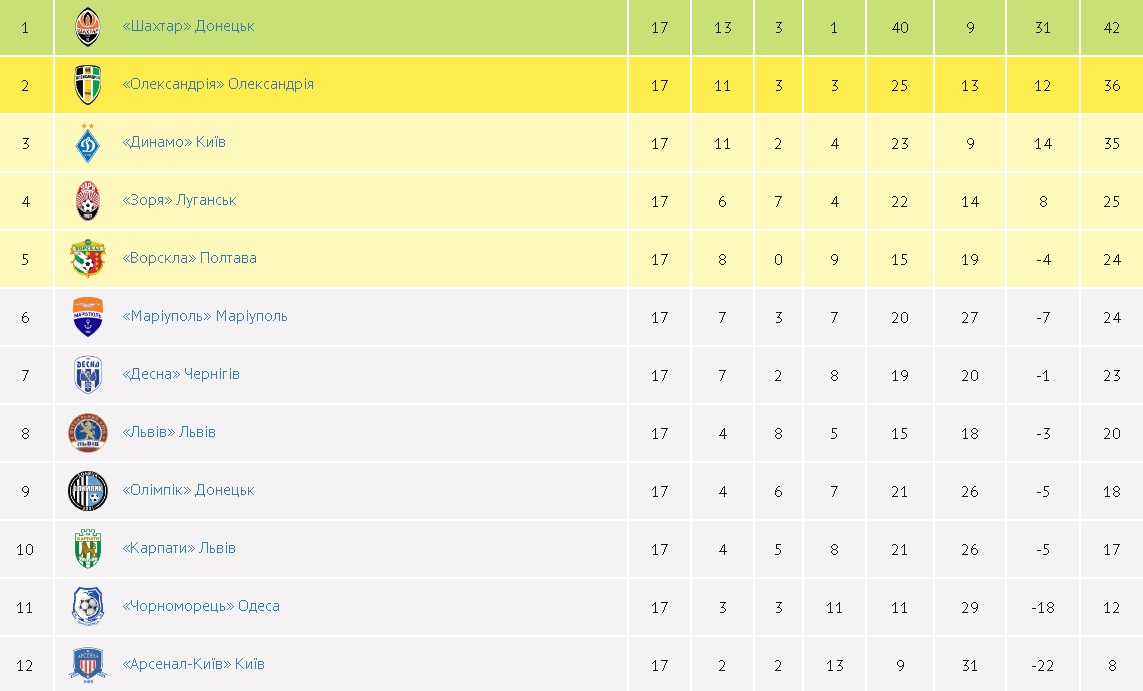Click the Arsenal-Kyiv club crest
The image size is (1143, 691).
[x=88, y=665]
